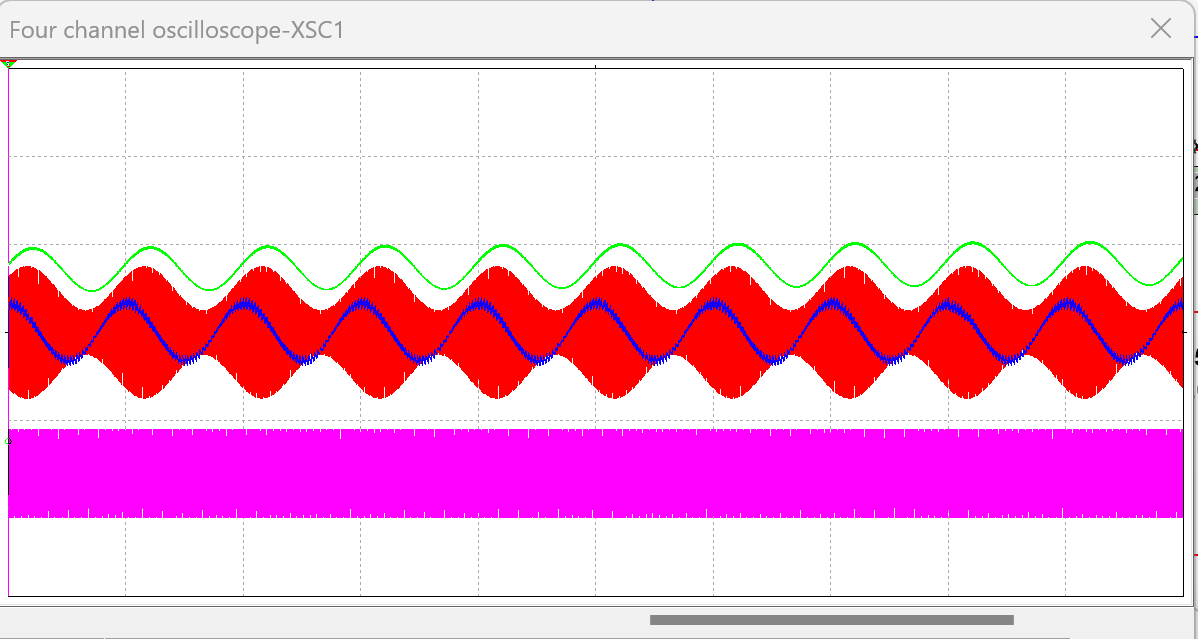Close the Four channel oscilloscope window
This screenshot has width=1198, height=639.
1160,28
